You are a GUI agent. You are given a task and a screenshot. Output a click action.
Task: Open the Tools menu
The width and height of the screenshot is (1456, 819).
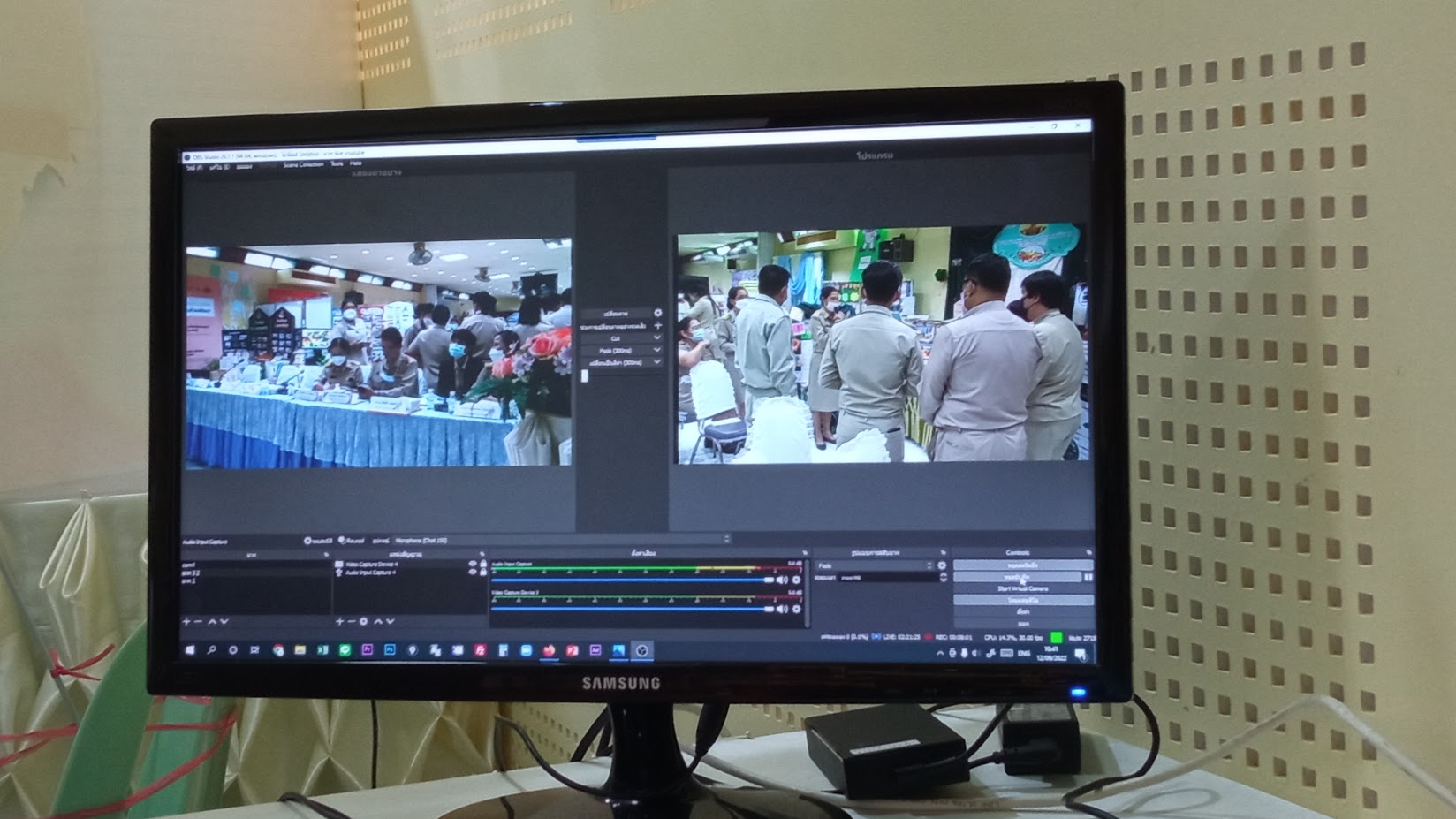pos(337,163)
